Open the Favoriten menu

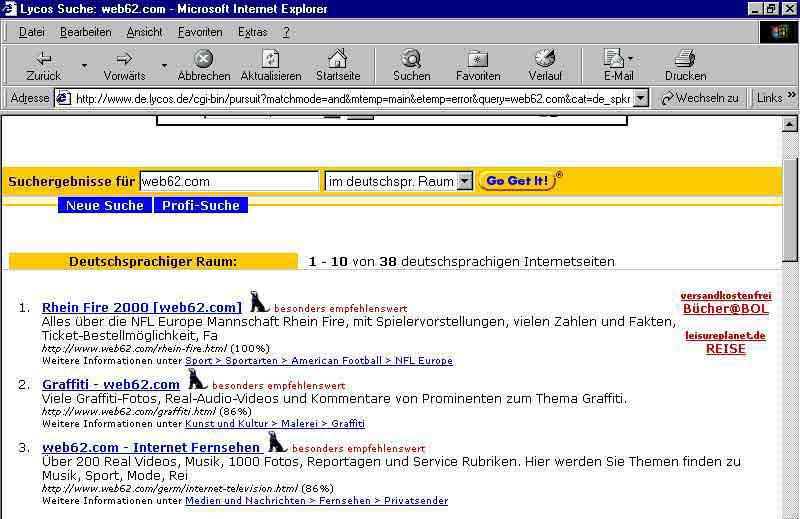click(x=200, y=32)
